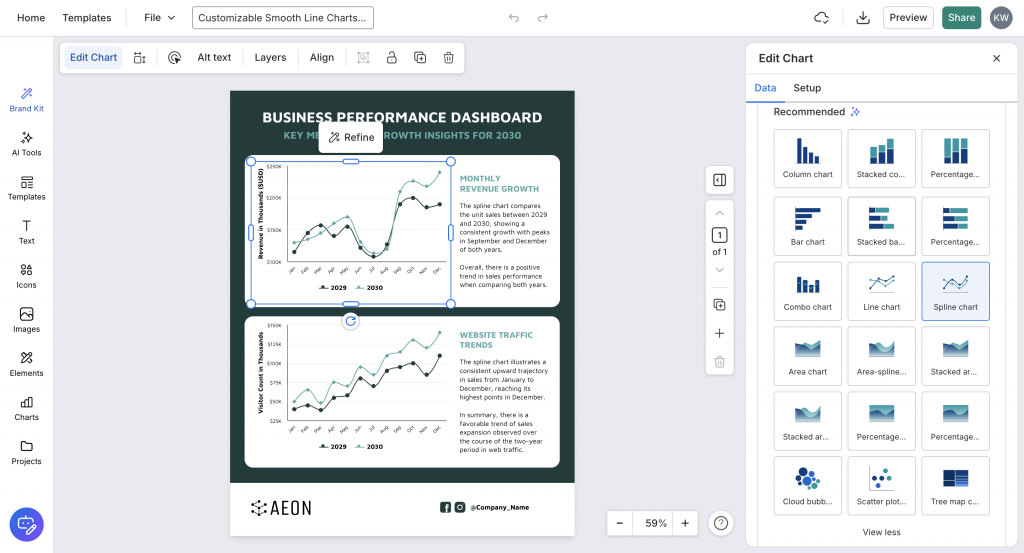Click the animation icon in toolbar
Image resolution: width=1024 pixels, height=553 pixels.
click(174, 57)
